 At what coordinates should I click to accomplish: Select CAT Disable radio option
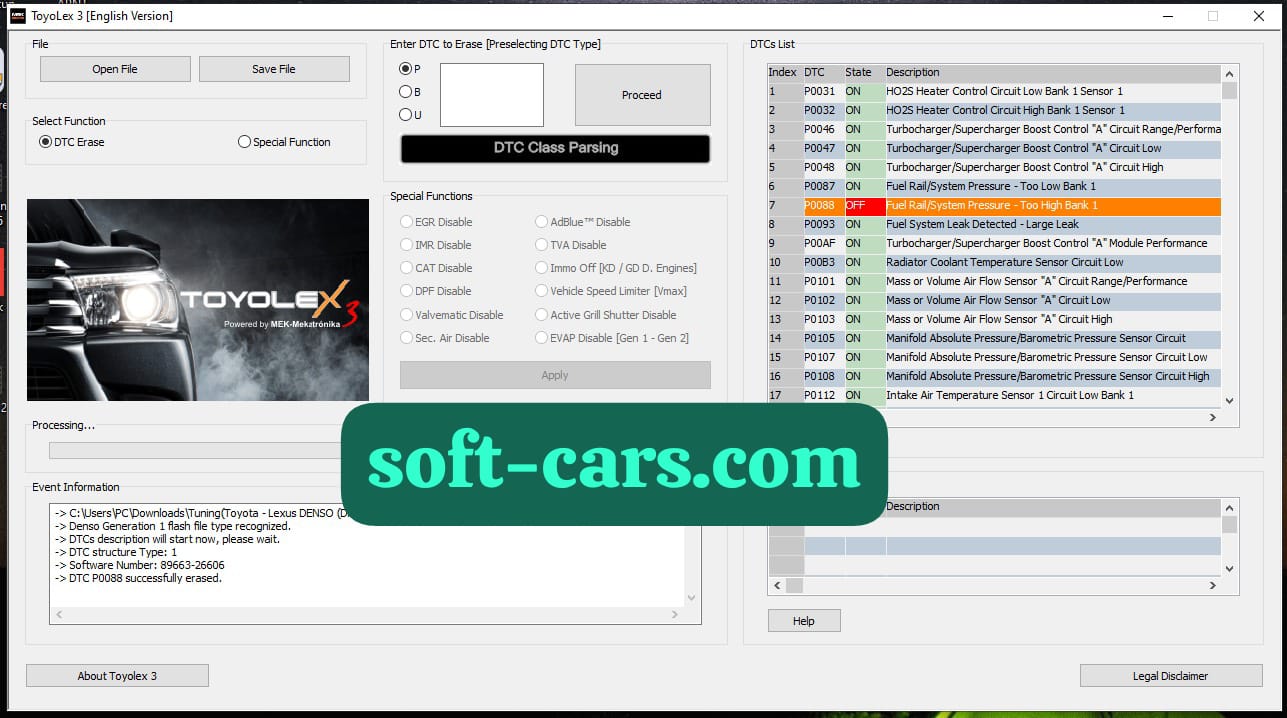coord(436,268)
